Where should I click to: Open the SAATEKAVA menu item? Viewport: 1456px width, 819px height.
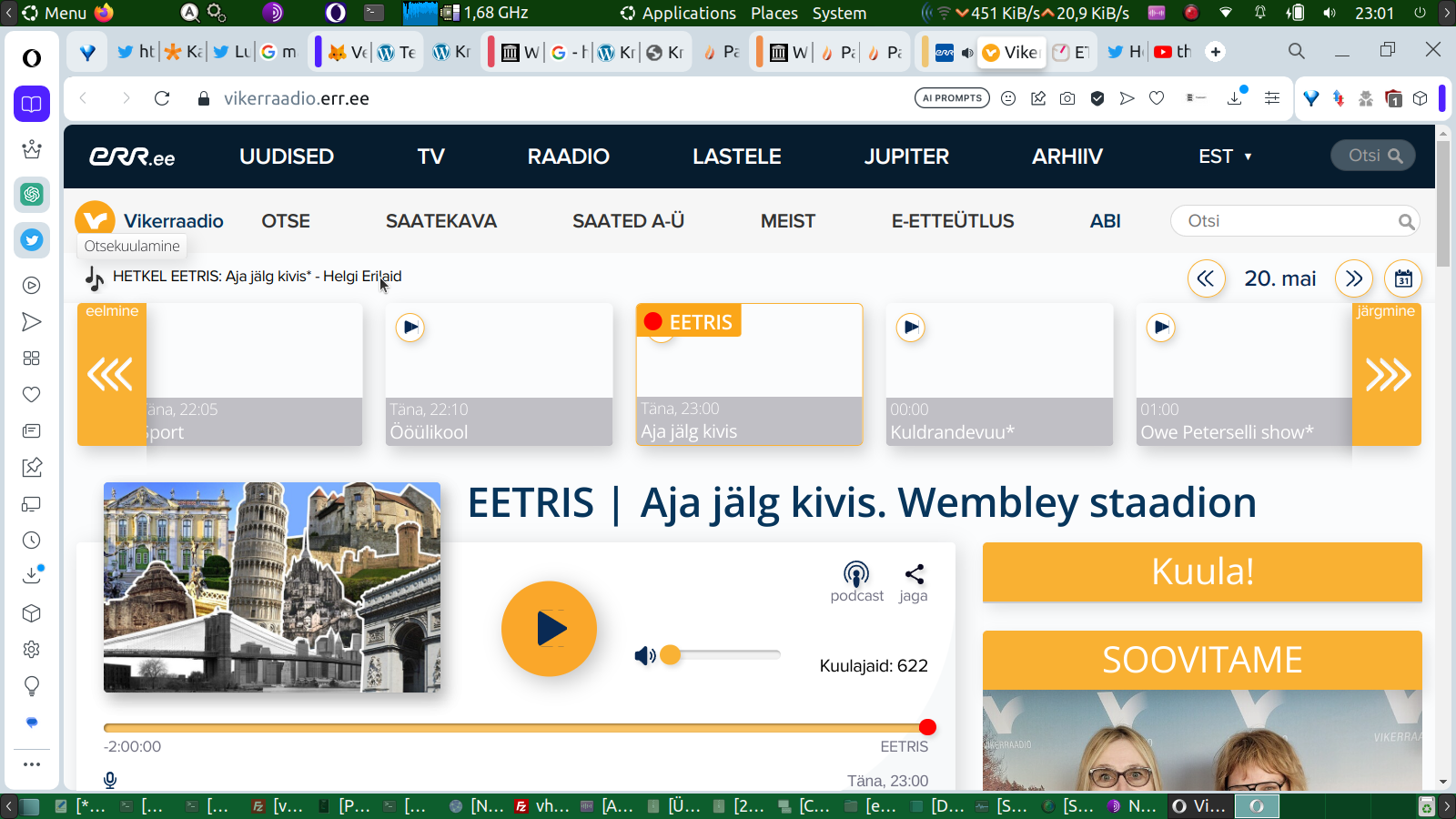440,221
